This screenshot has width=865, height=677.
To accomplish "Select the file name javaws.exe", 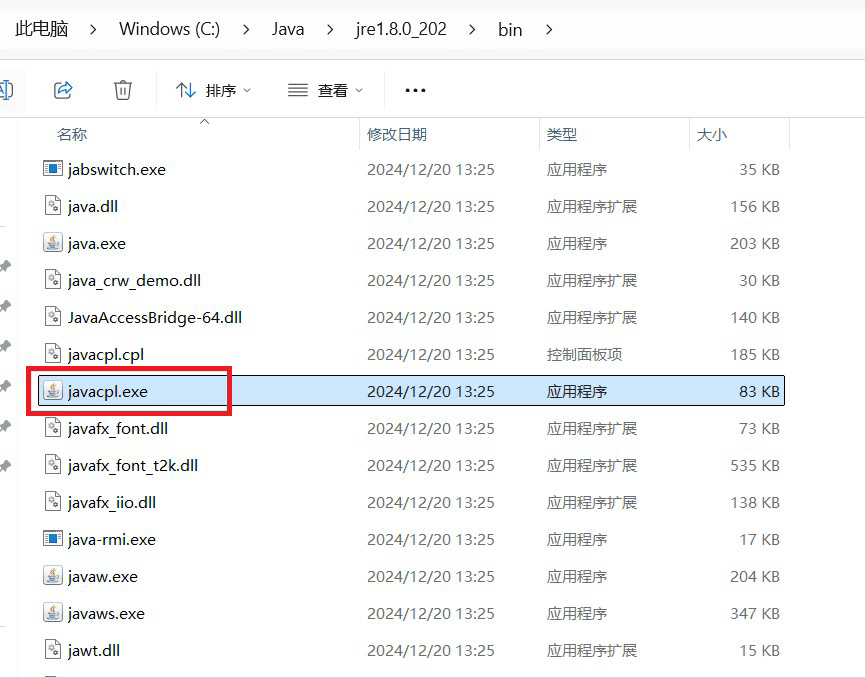I will (106, 613).
